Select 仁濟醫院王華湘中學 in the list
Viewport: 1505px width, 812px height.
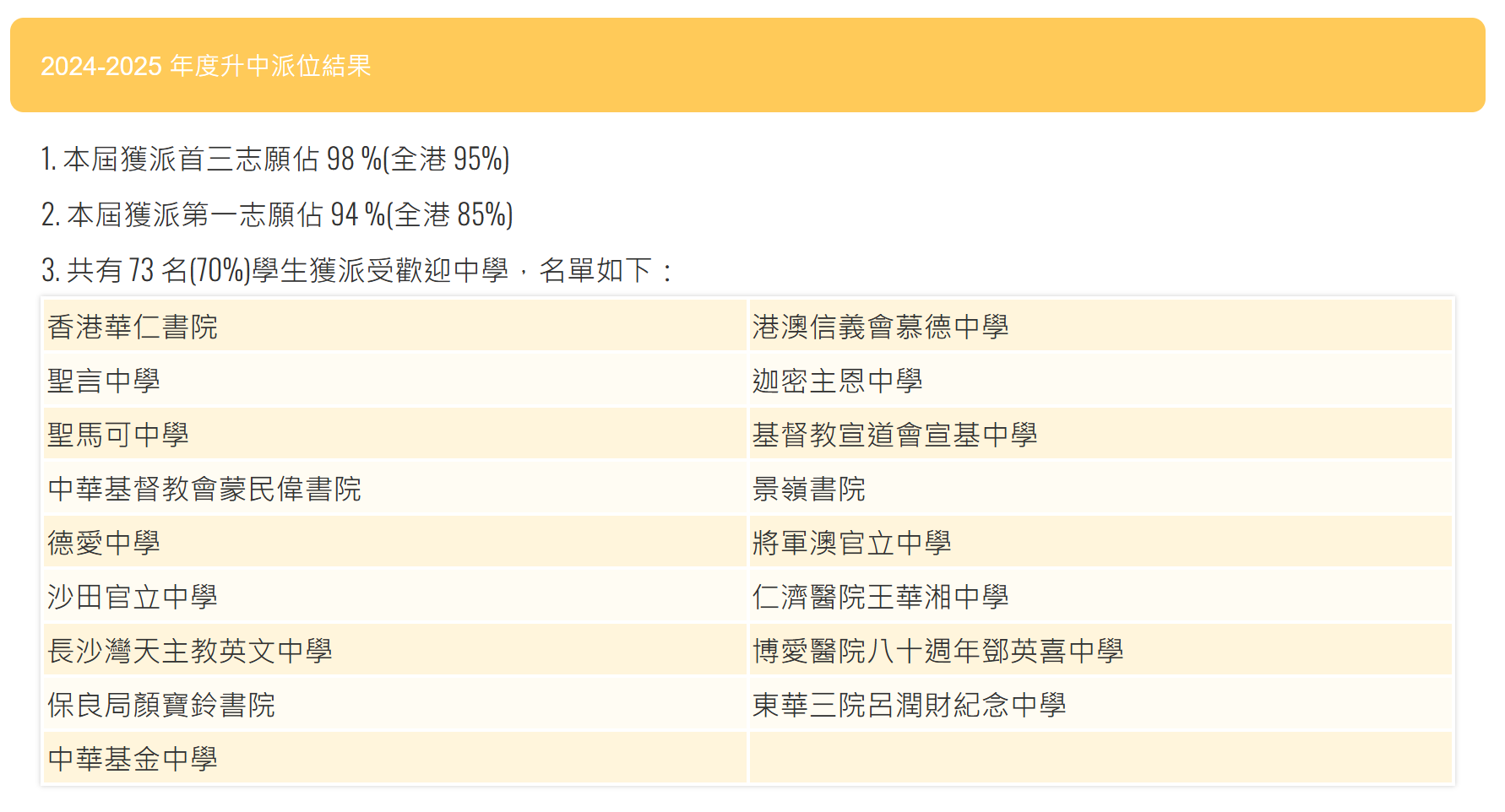point(880,597)
